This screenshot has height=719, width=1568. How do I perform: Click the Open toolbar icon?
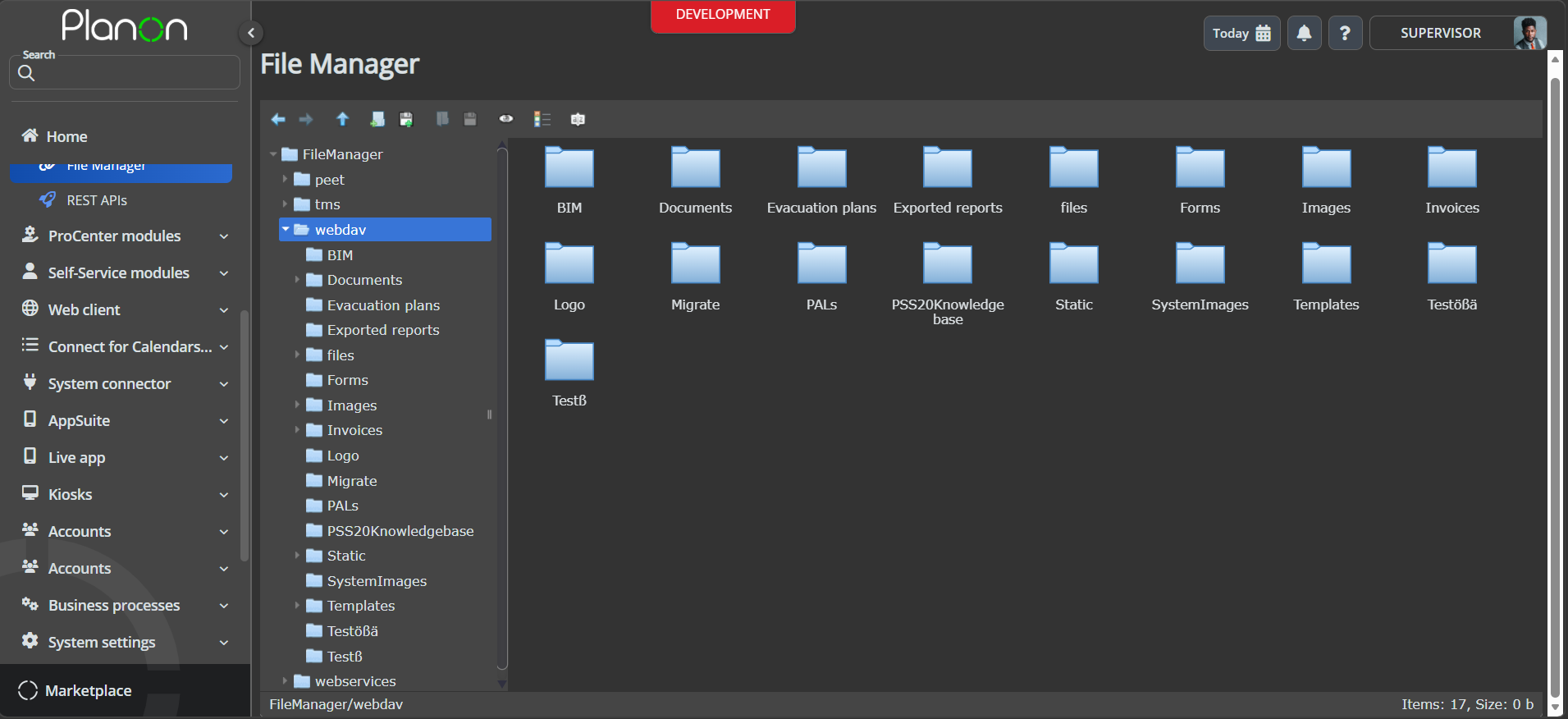click(x=443, y=120)
